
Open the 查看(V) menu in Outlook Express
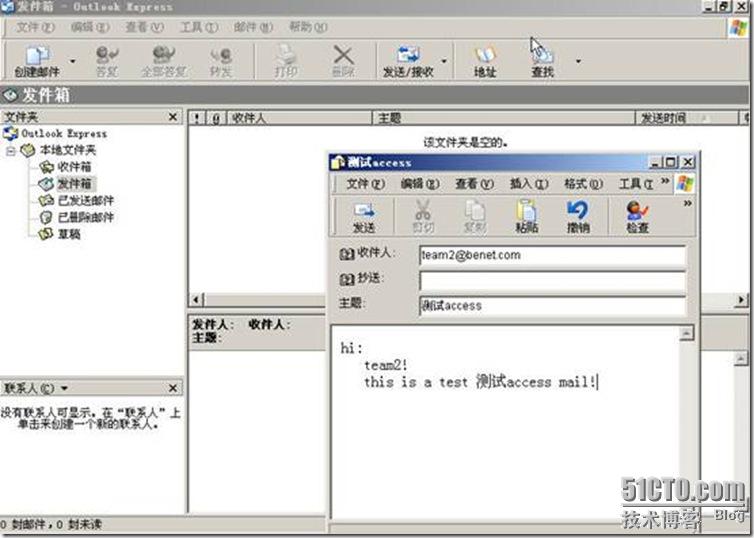pyautogui.click(x=144, y=27)
